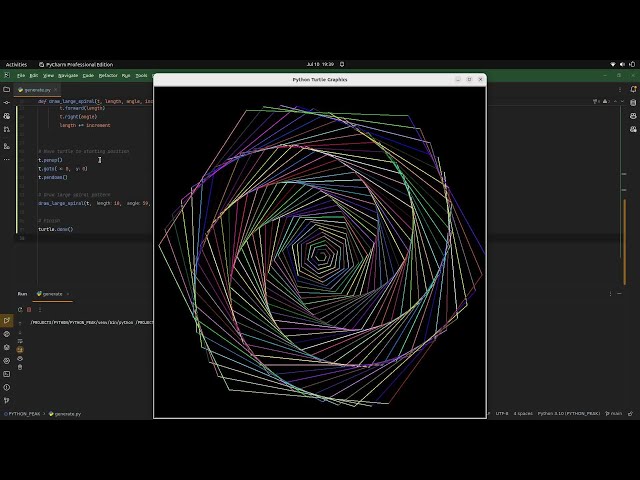Open the clock and calendar in top bar
The width and height of the screenshot is (640, 480).
pyautogui.click(x=320, y=64)
